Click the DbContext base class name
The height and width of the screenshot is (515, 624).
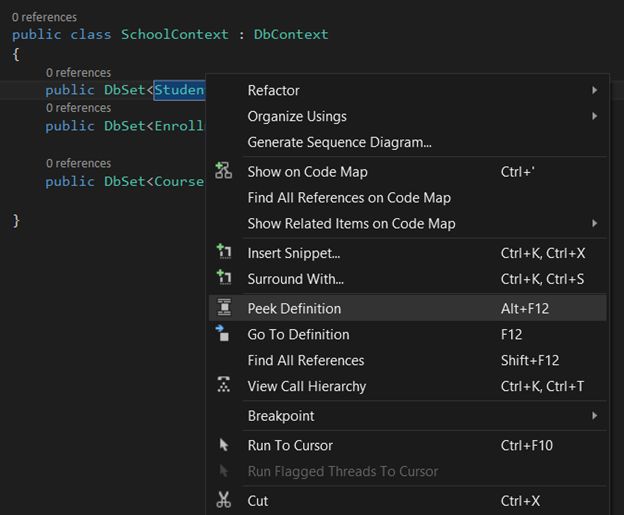click(x=290, y=34)
